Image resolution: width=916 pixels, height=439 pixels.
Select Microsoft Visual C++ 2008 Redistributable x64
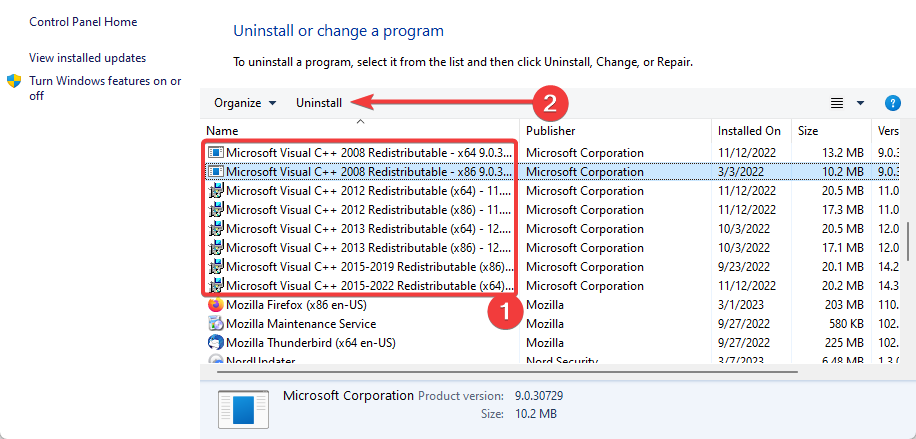370,153
